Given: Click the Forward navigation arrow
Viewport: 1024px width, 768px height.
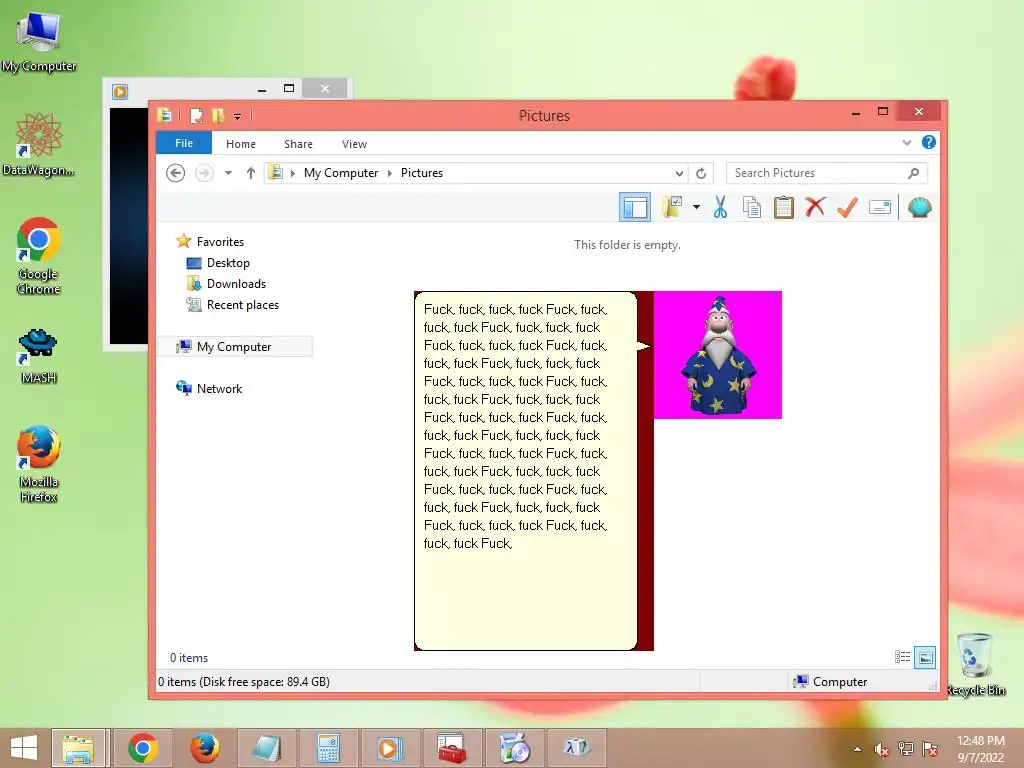Looking at the screenshot, I should [204, 173].
